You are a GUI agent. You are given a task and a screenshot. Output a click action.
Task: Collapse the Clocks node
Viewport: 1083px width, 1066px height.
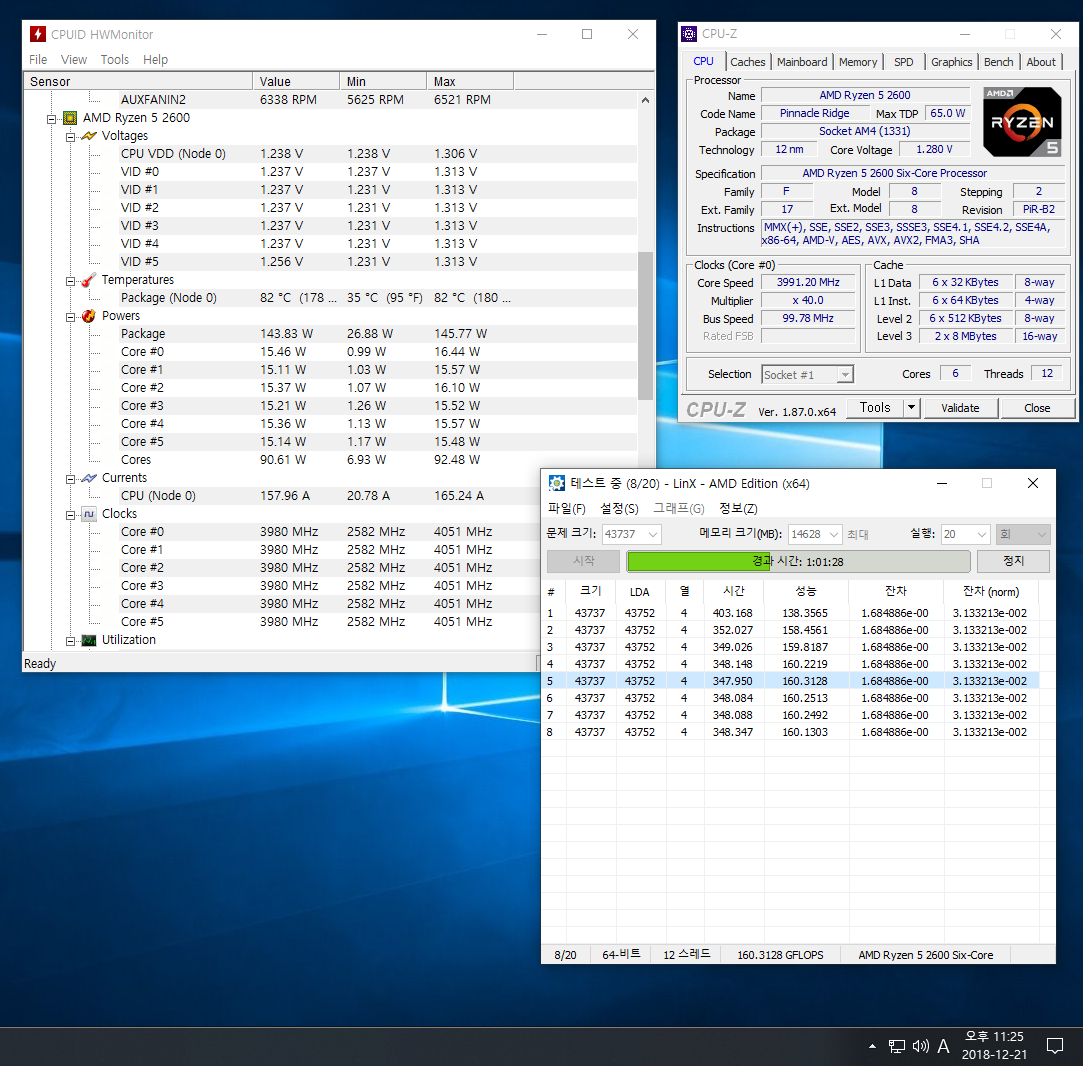pos(70,515)
